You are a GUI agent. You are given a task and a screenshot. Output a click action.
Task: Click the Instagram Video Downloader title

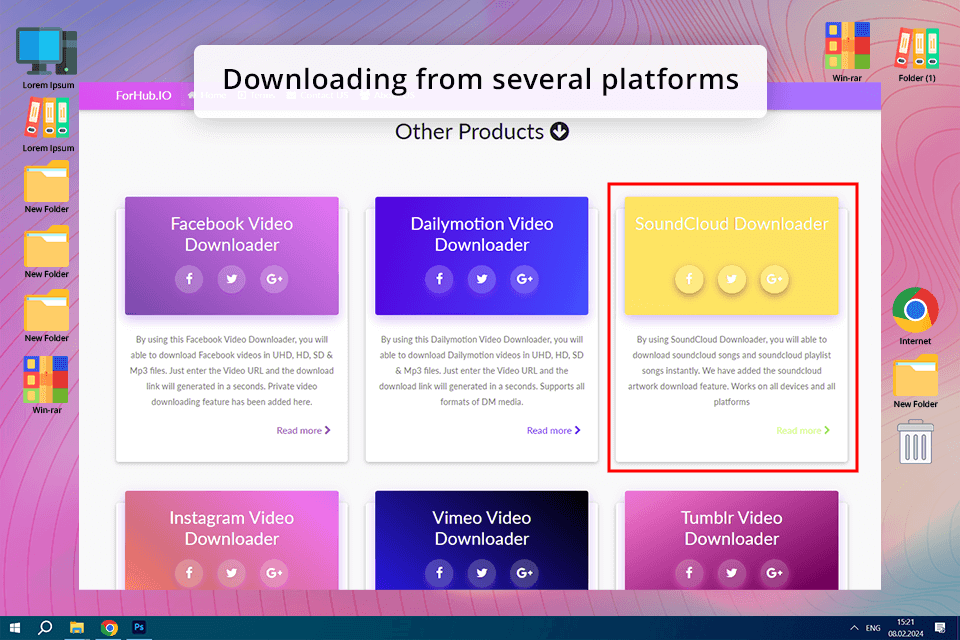click(231, 528)
